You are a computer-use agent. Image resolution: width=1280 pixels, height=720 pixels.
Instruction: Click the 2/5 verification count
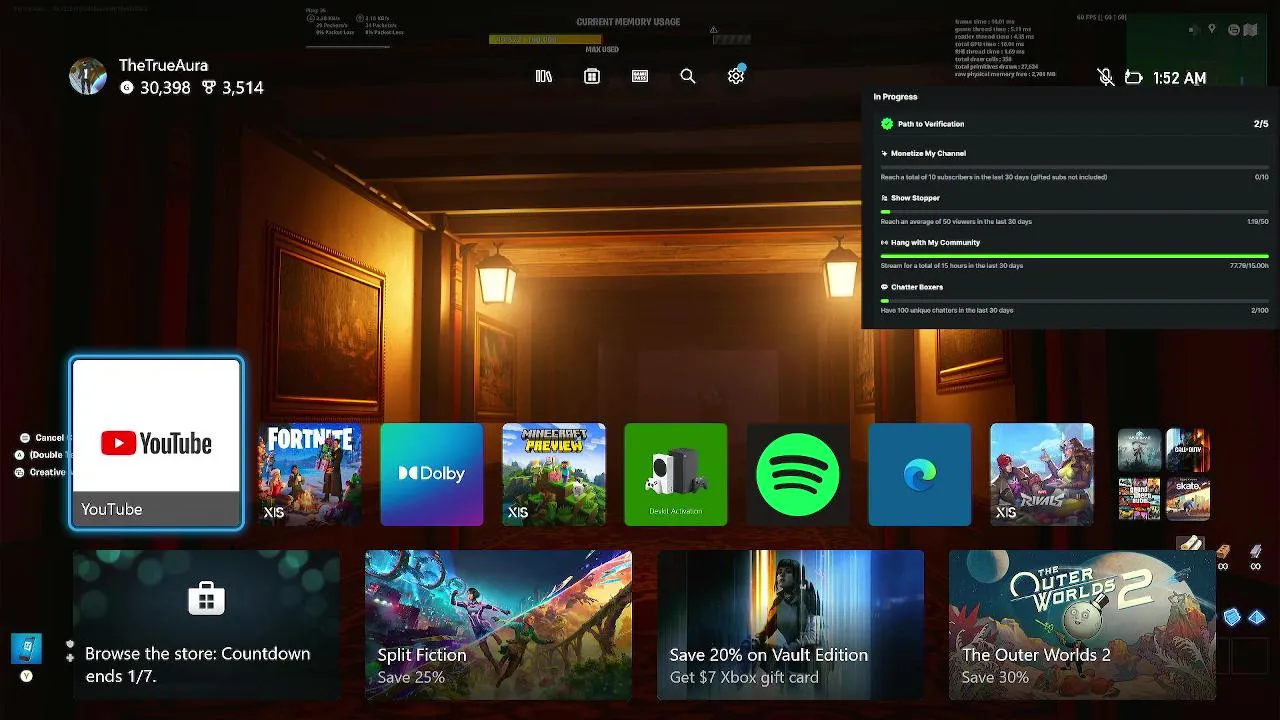point(1261,124)
